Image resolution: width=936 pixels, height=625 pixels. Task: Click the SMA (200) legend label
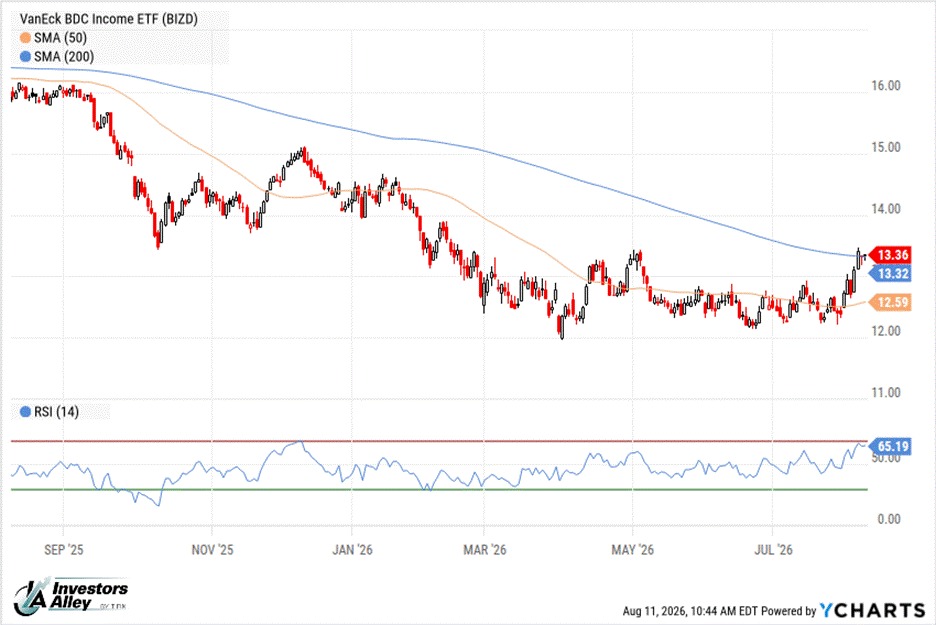(x=64, y=57)
